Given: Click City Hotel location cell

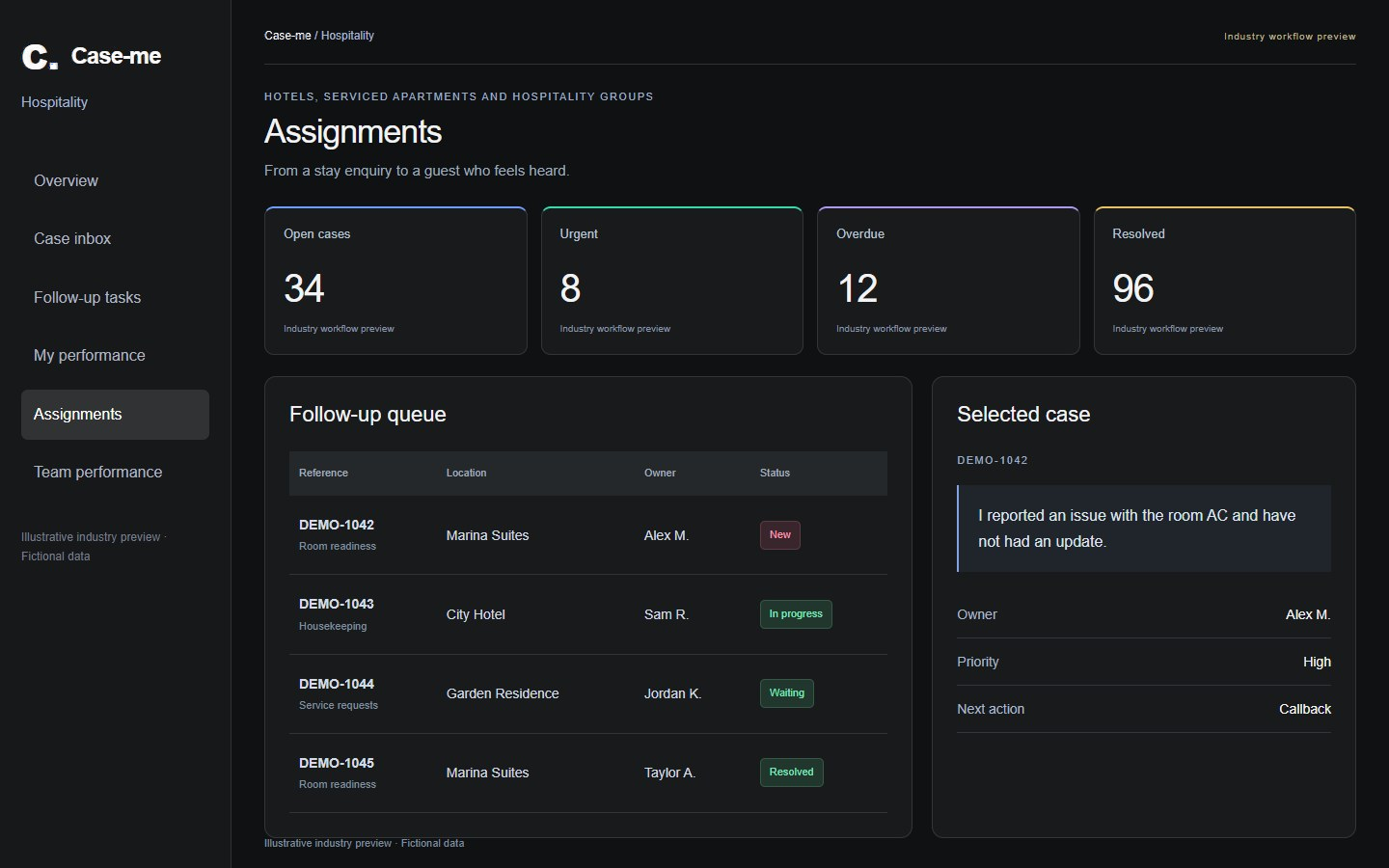Looking at the screenshot, I should [476, 614].
